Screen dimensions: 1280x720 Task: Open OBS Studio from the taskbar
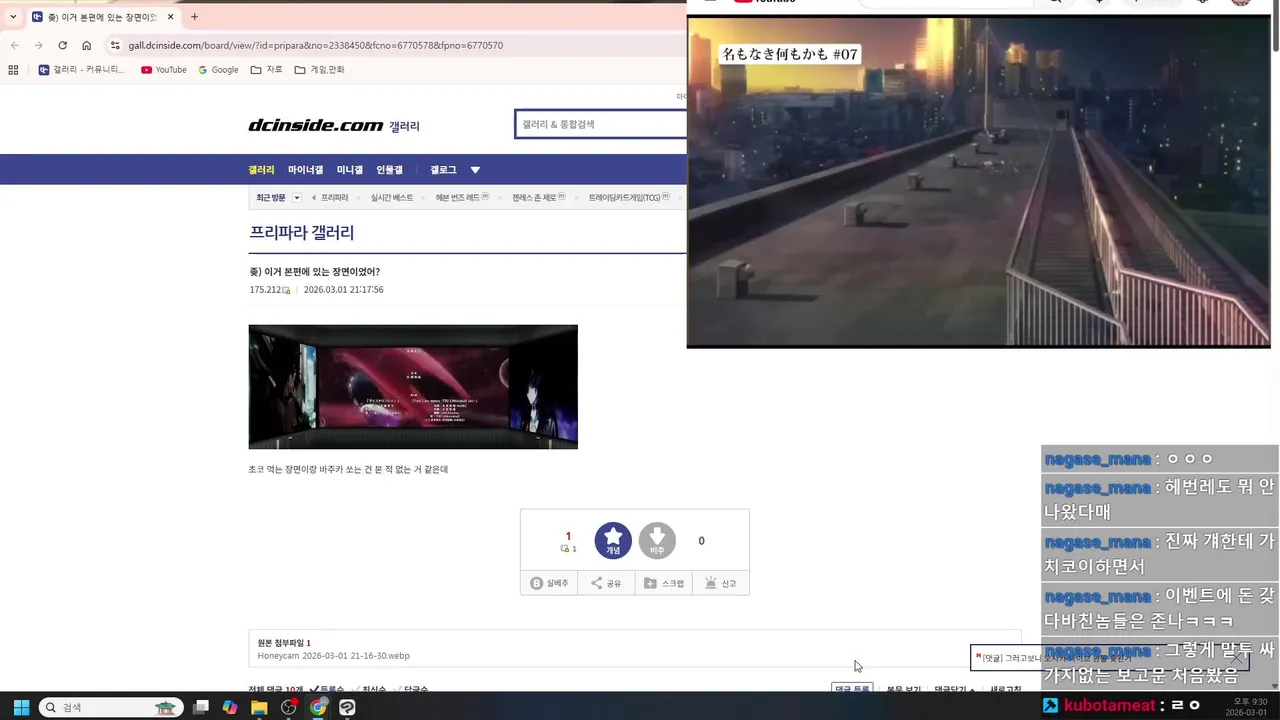pos(289,707)
